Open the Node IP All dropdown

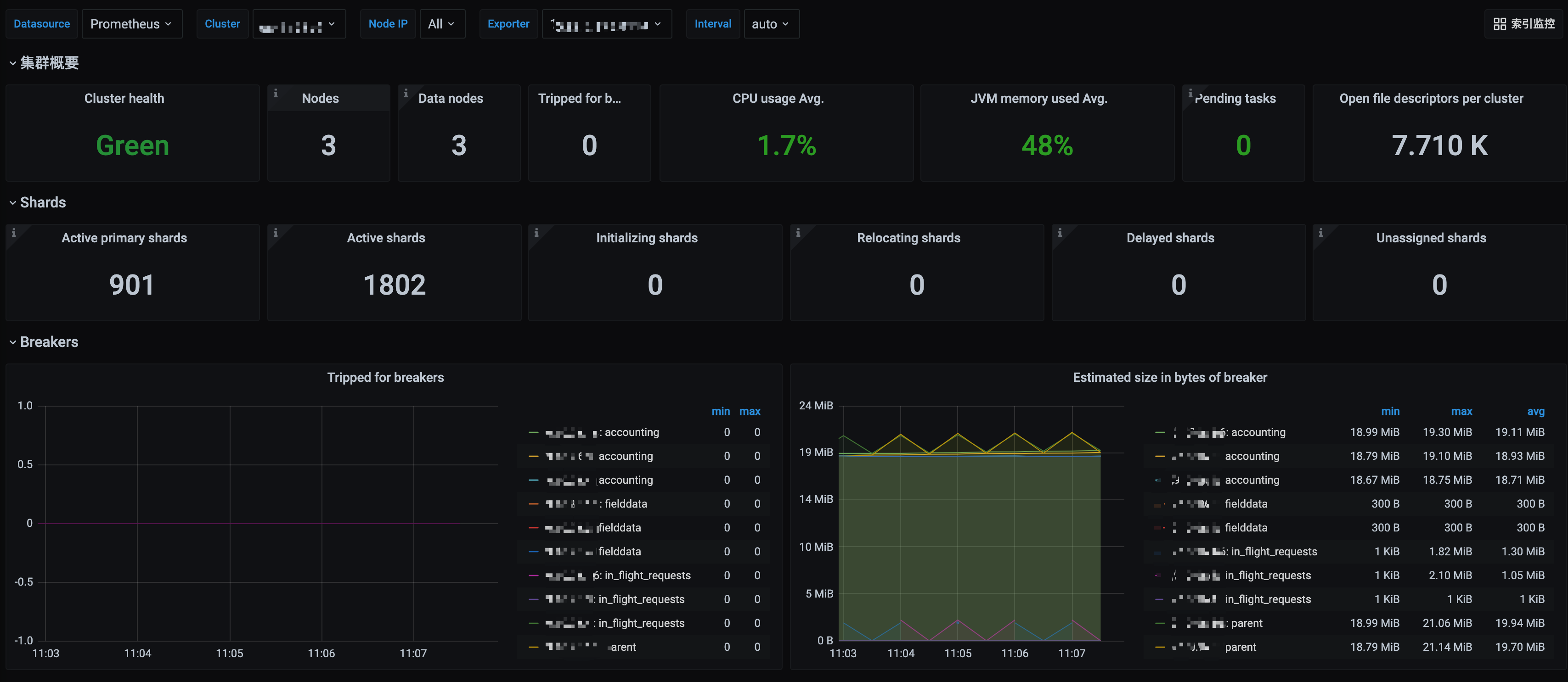pos(441,24)
